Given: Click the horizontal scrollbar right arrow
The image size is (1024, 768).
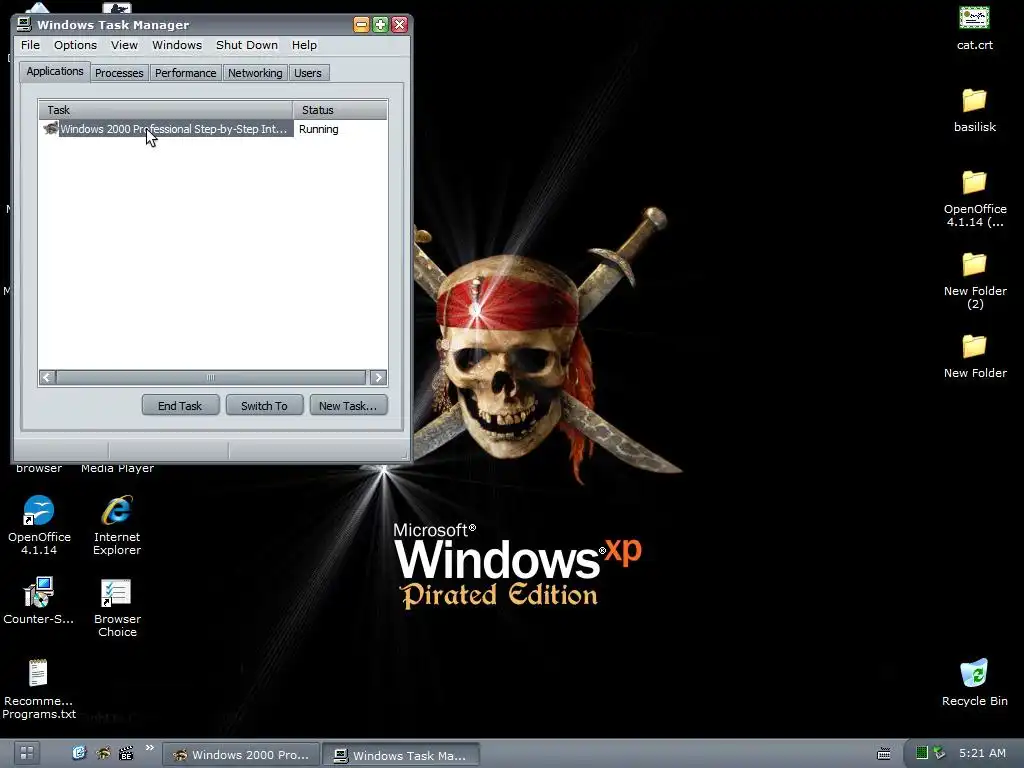Looking at the screenshot, I should tap(378, 377).
